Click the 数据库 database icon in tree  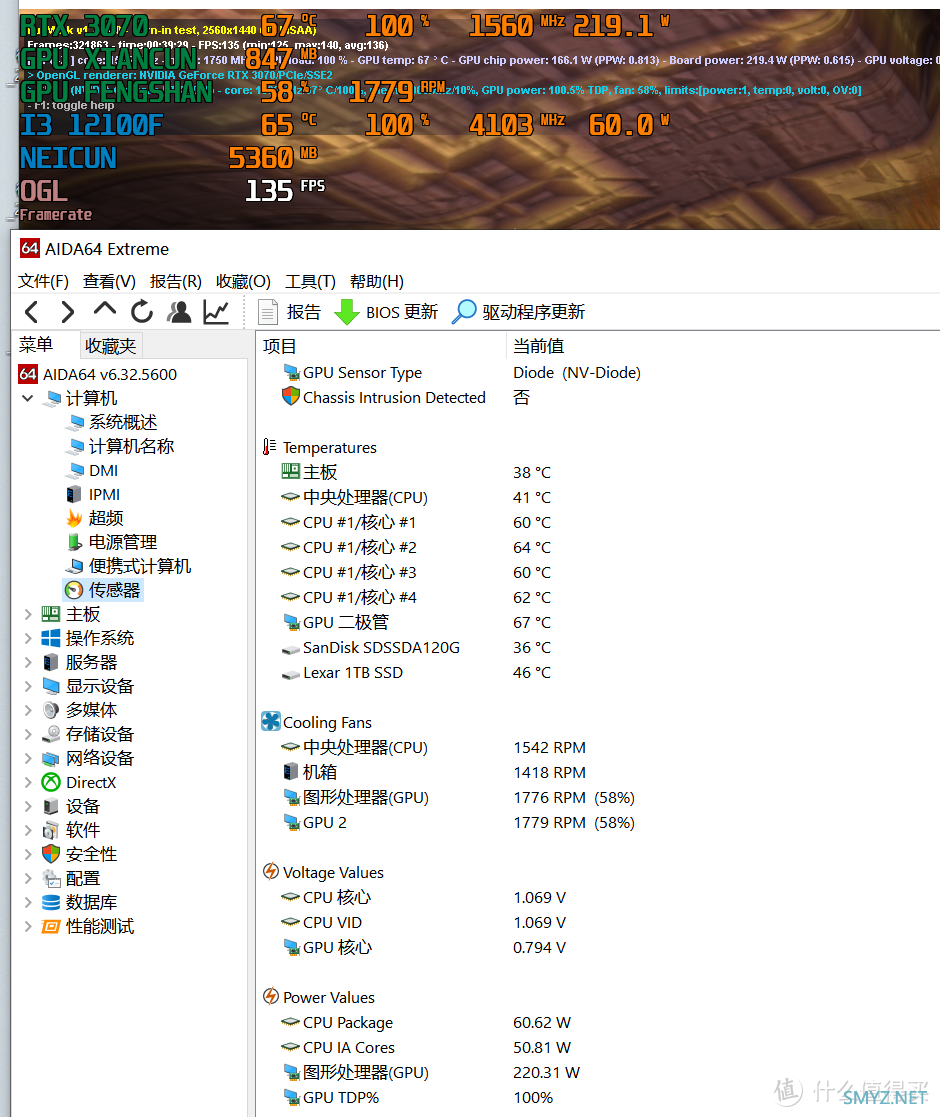[51, 902]
